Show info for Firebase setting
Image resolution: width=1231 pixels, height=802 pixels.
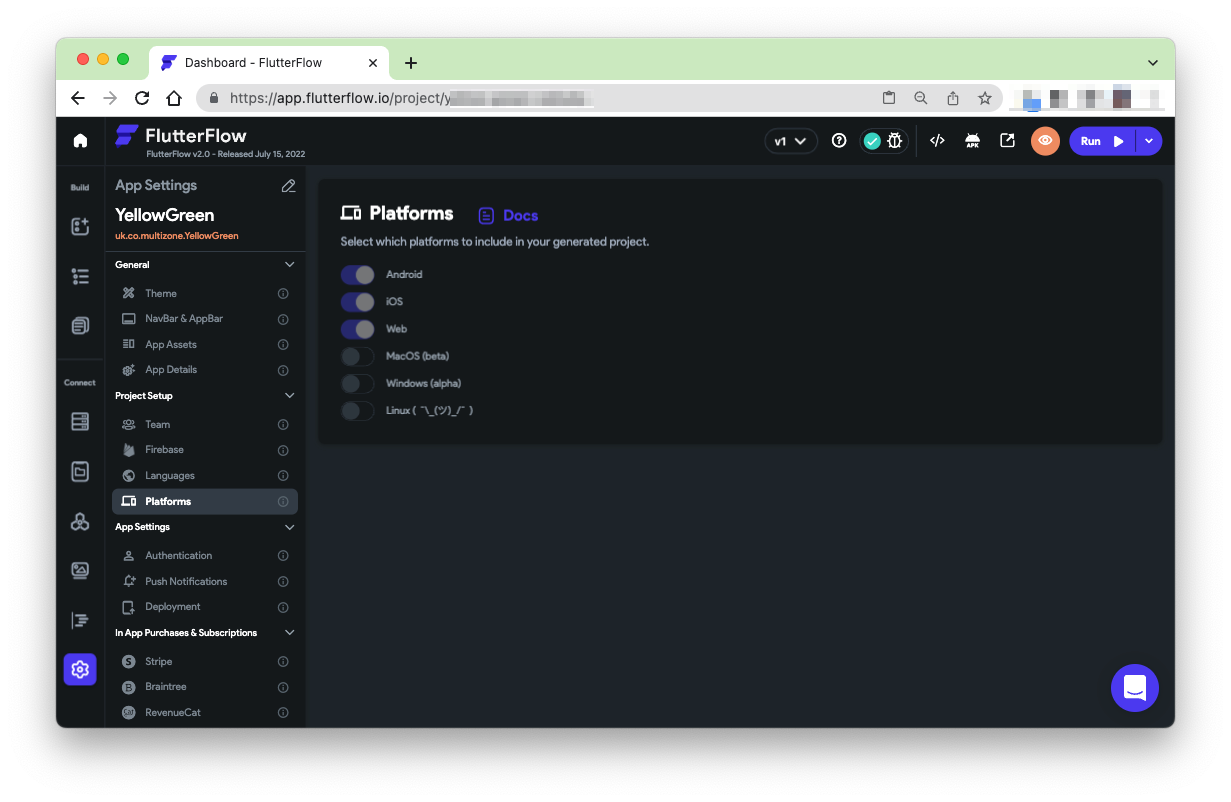click(283, 450)
